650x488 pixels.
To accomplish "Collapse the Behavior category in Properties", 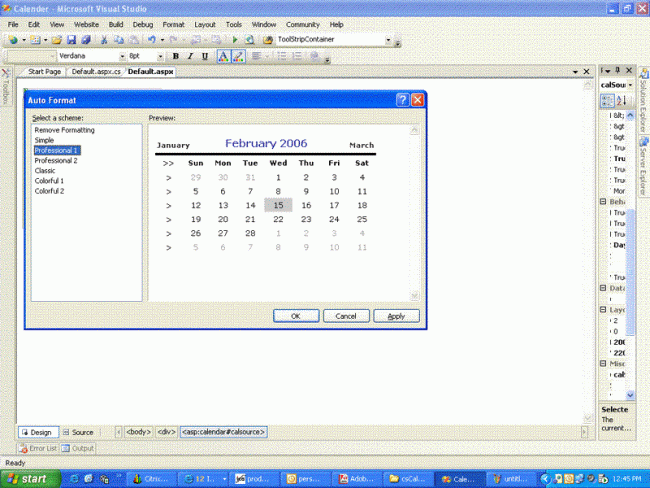I will 604,202.
